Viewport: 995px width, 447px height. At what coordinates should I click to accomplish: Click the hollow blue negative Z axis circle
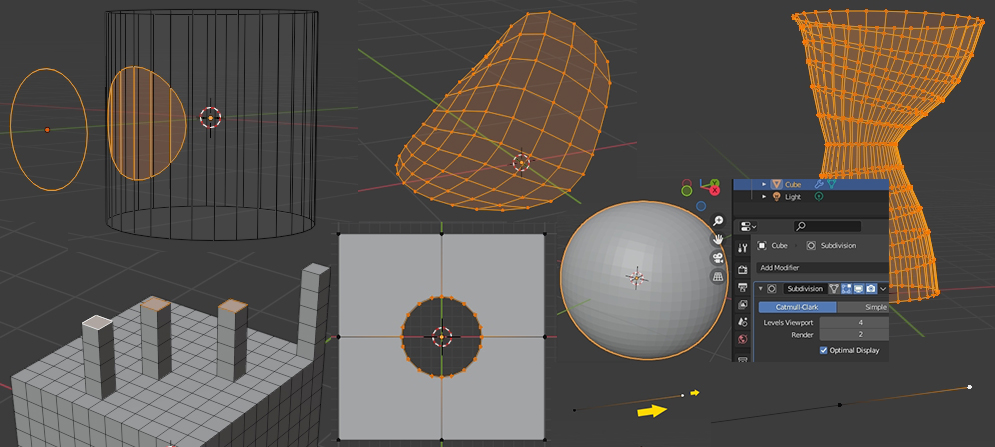pos(701,206)
